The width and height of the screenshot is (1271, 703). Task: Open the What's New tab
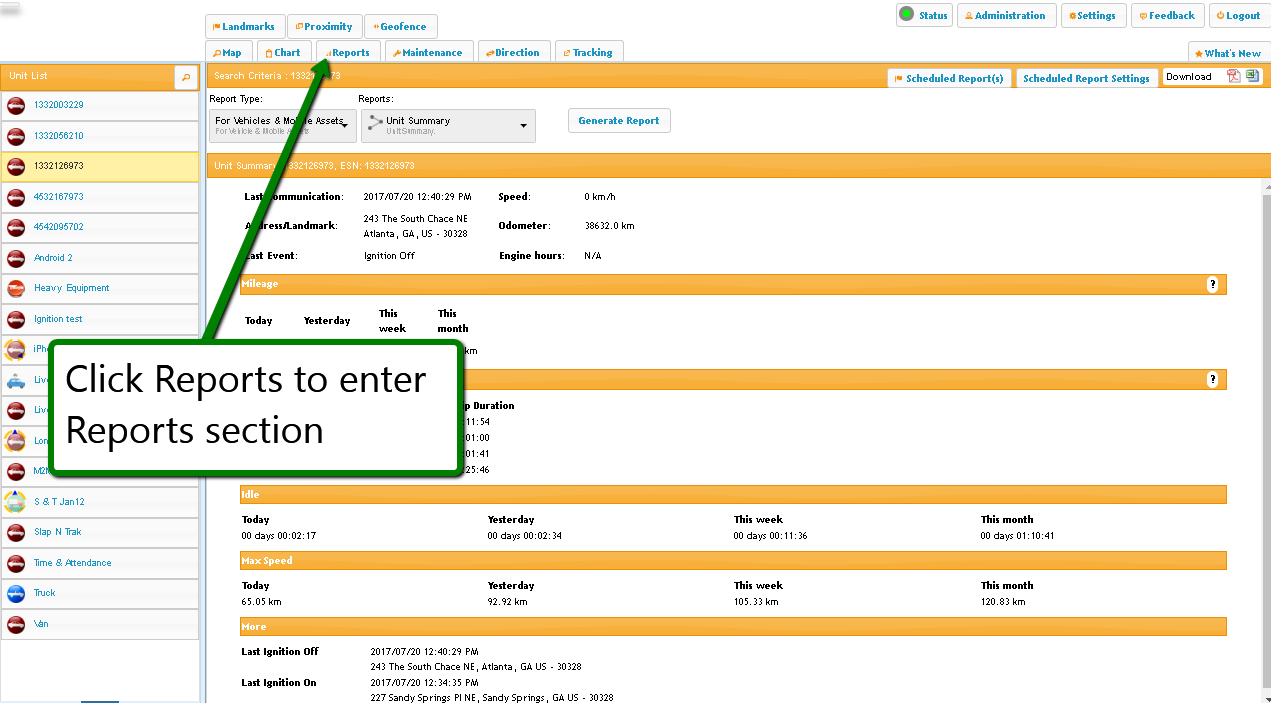tap(1228, 53)
